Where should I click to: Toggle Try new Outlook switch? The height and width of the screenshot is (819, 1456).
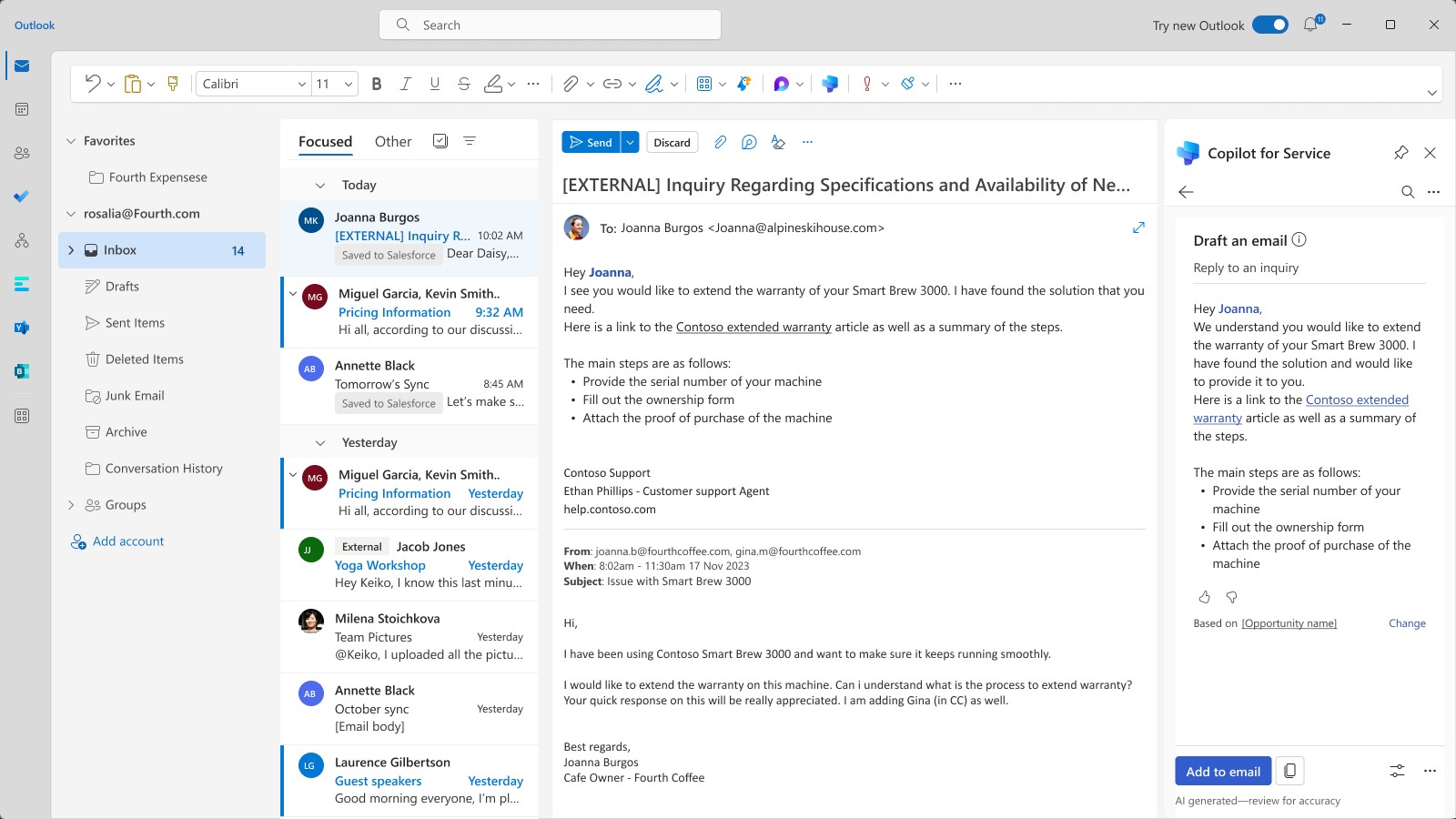click(x=1270, y=25)
